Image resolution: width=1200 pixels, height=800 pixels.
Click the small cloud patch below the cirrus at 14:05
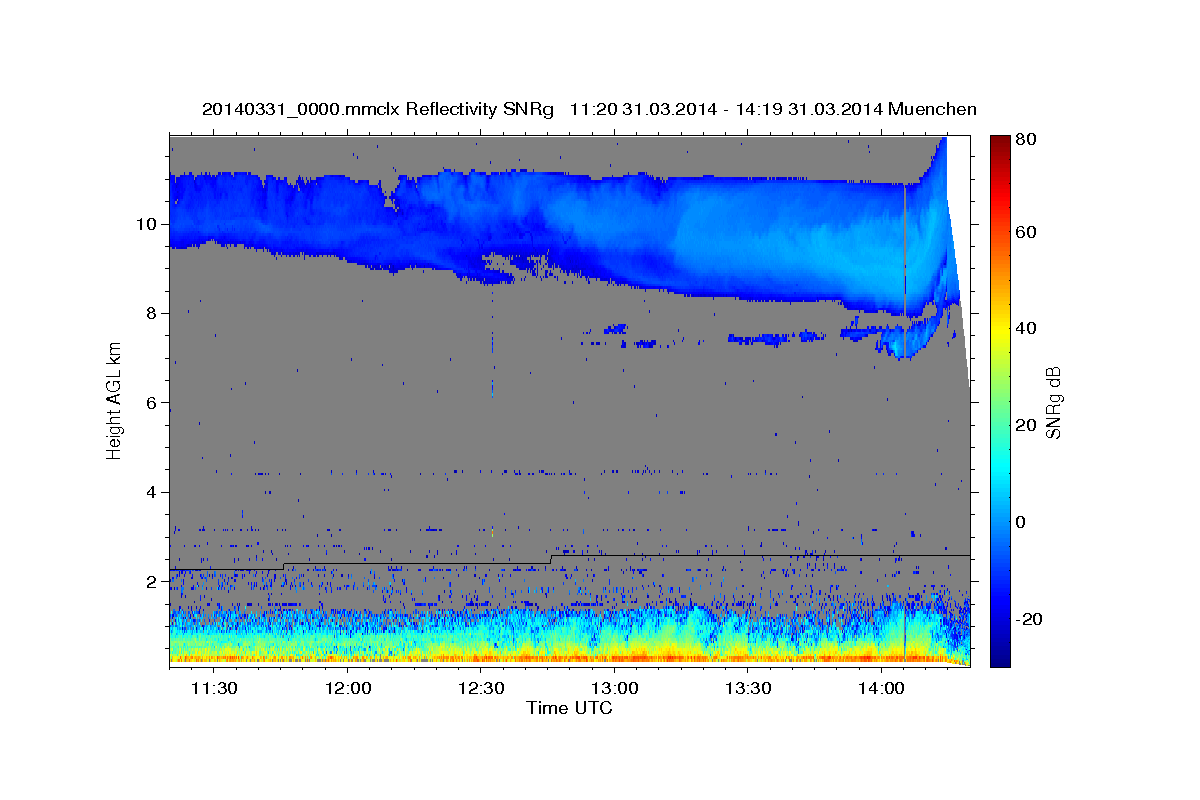[x=908, y=340]
